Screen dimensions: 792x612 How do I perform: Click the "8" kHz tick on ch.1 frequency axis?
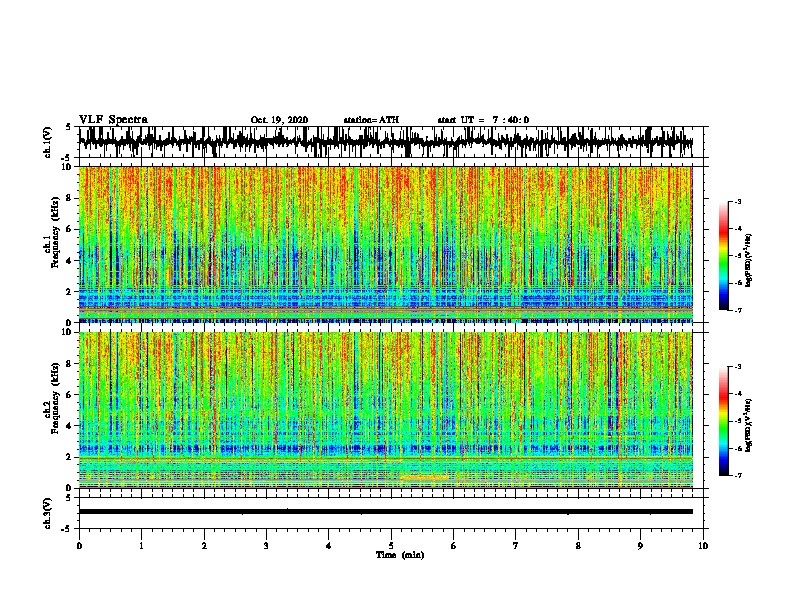(x=69, y=198)
